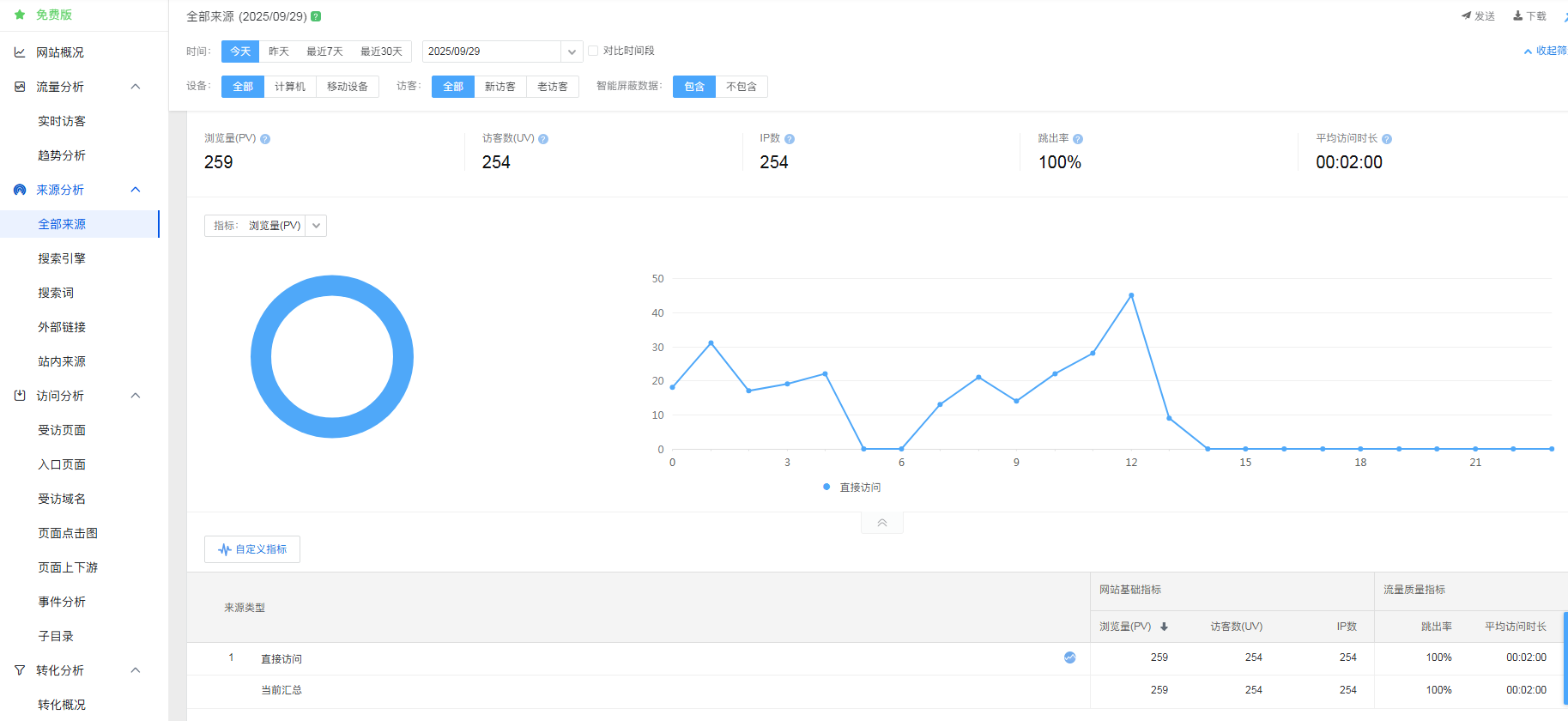Collapse the 流量分析 section chevron

point(136,87)
